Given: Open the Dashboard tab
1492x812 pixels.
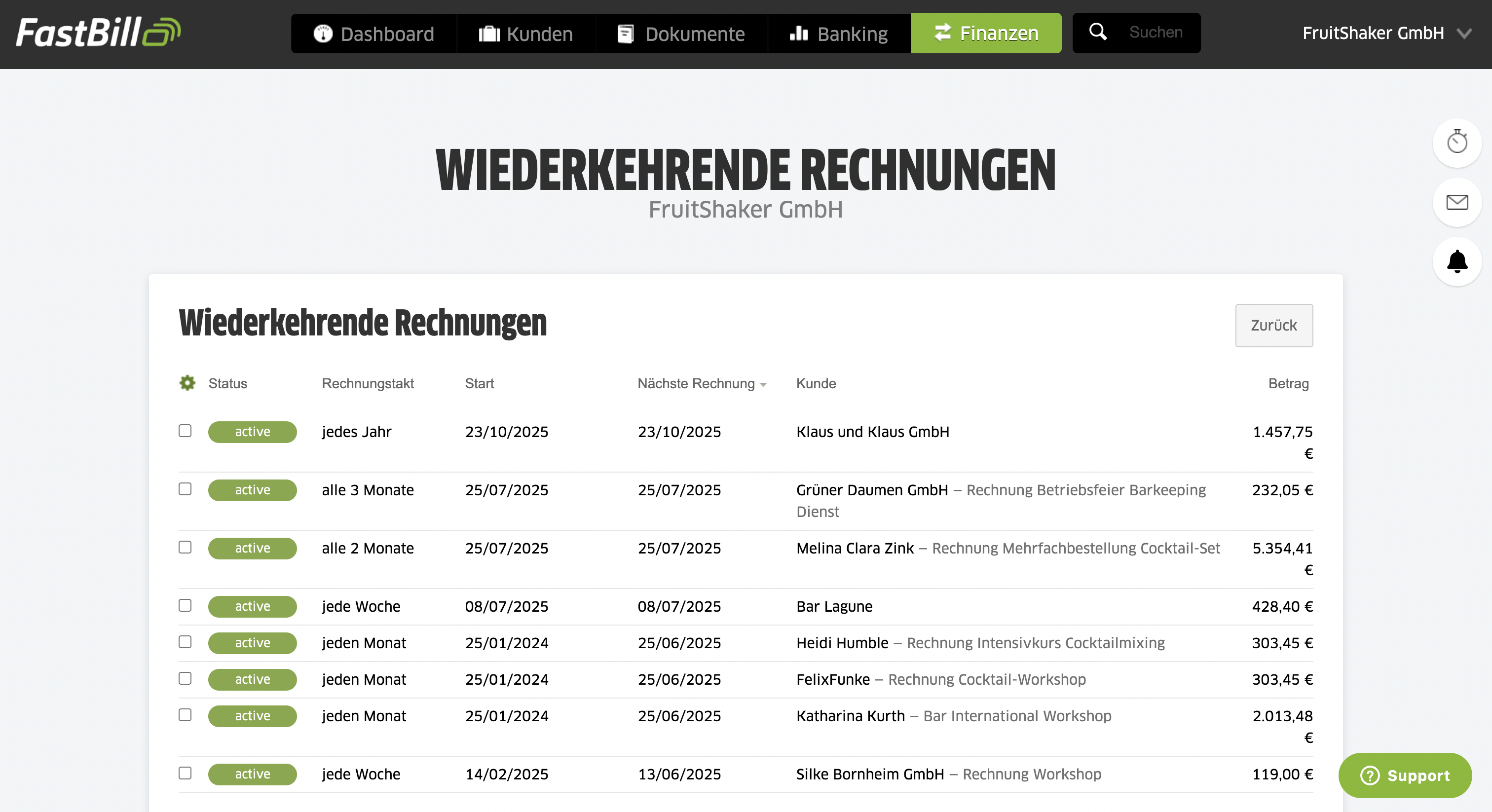Looking at the screenshot, I should coord(373,34).
